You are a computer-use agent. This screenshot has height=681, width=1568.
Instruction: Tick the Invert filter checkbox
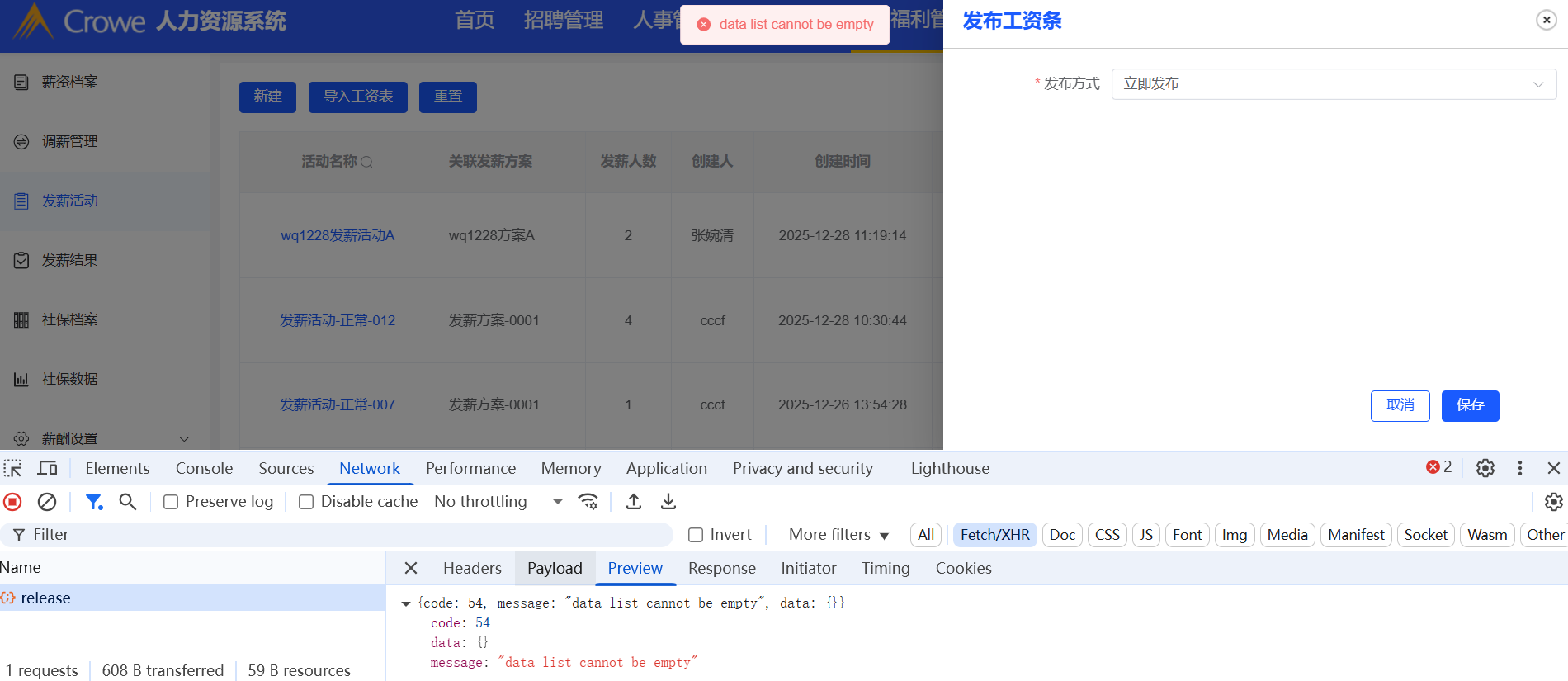pyautogui.click(x=696, y=535)
